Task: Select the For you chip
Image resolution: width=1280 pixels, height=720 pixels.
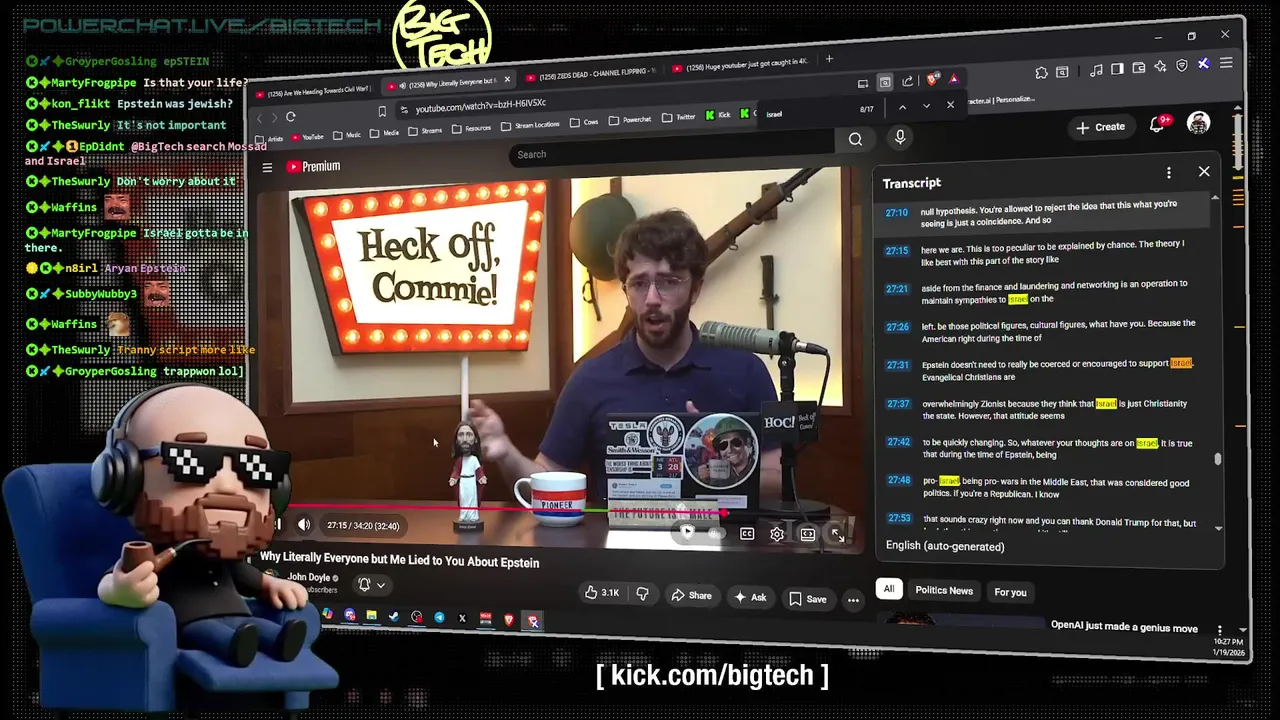Action: (1010, 592)
